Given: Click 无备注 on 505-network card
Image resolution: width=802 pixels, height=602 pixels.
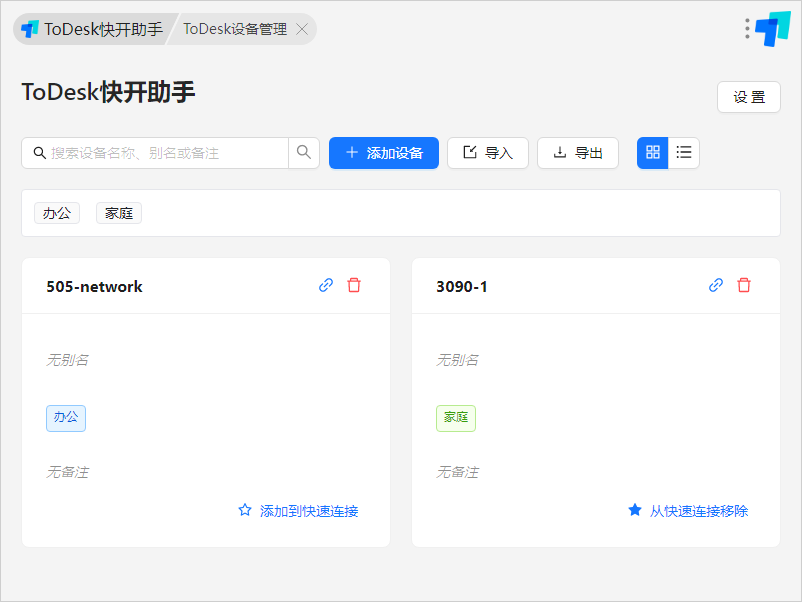Looking at the screenshot, I should pyautogui.click(x=68, y=472).
